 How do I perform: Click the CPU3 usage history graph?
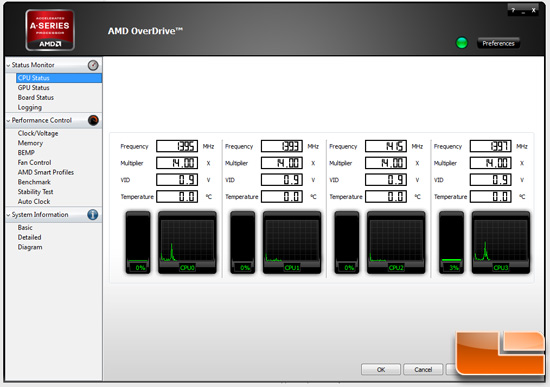[x=501, y=242]
